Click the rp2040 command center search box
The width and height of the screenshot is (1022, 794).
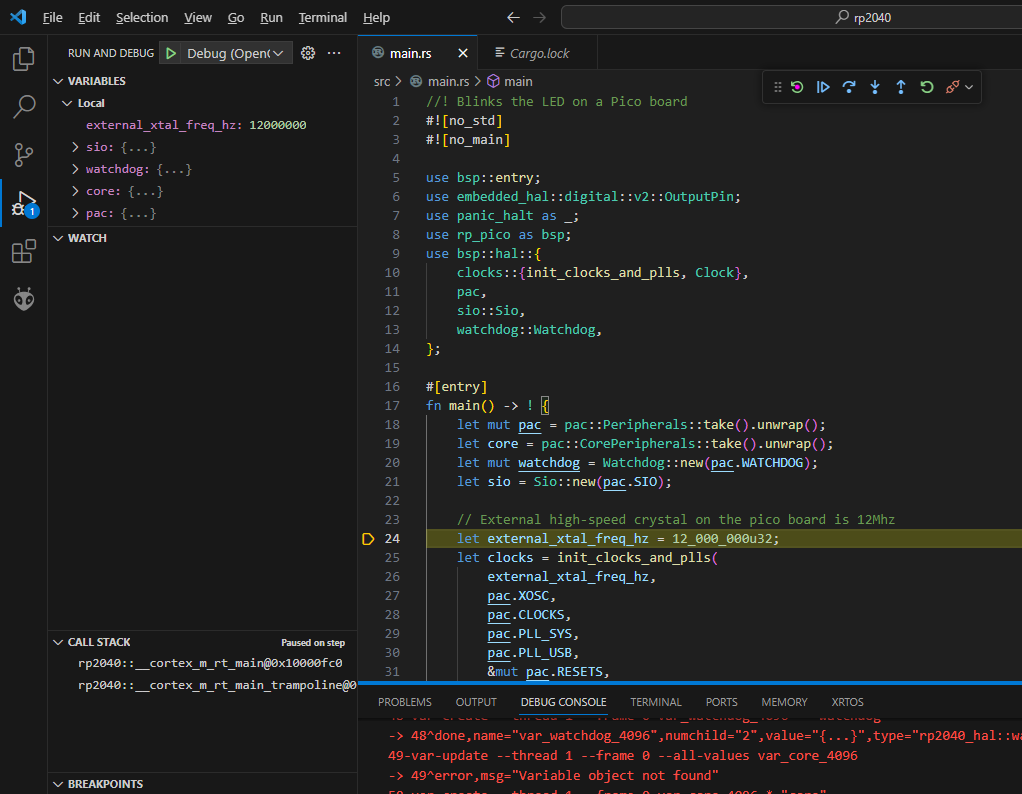(790, 18)
